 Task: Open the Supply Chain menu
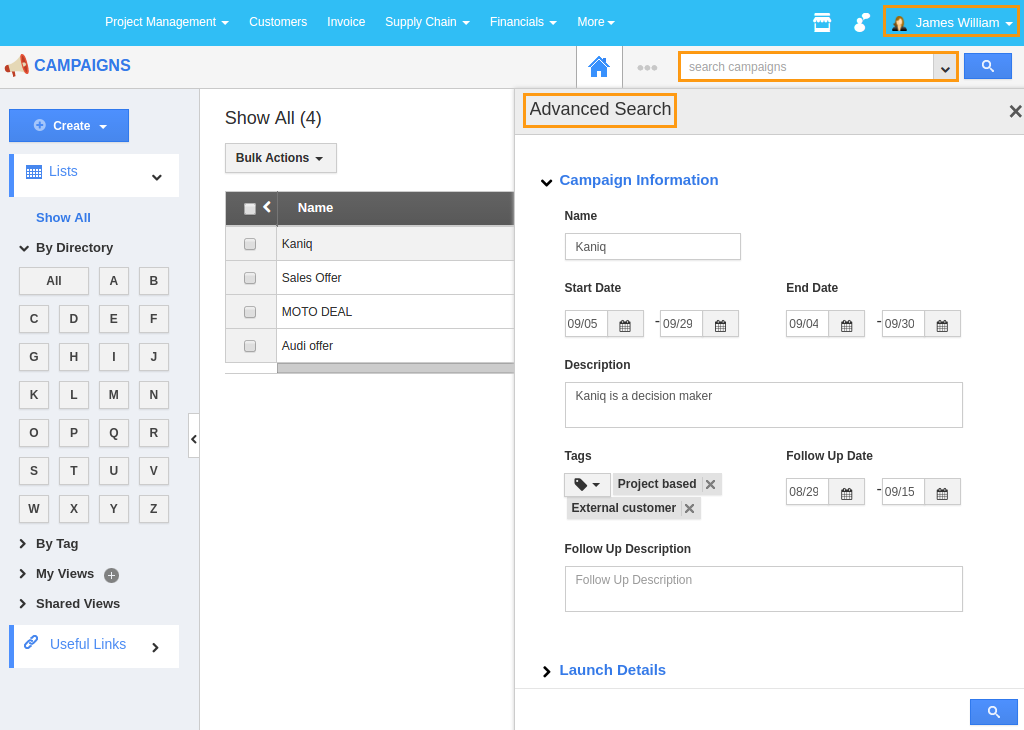click(x=427, y=22)
